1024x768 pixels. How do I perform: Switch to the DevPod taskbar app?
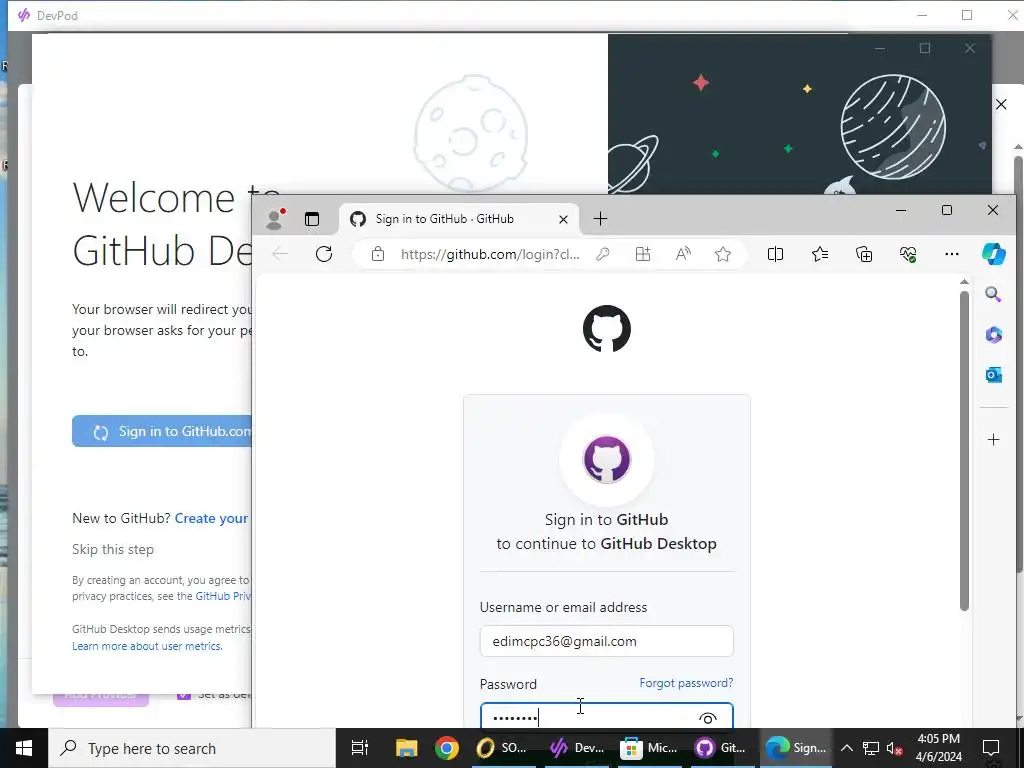[577, 748]
